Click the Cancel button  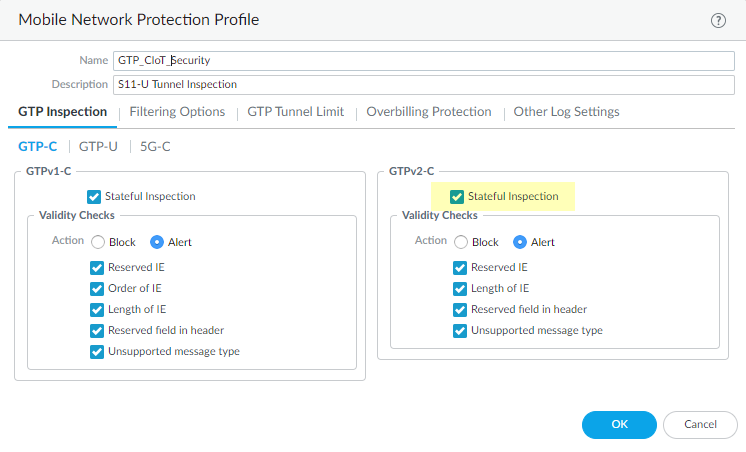(700, 424)
